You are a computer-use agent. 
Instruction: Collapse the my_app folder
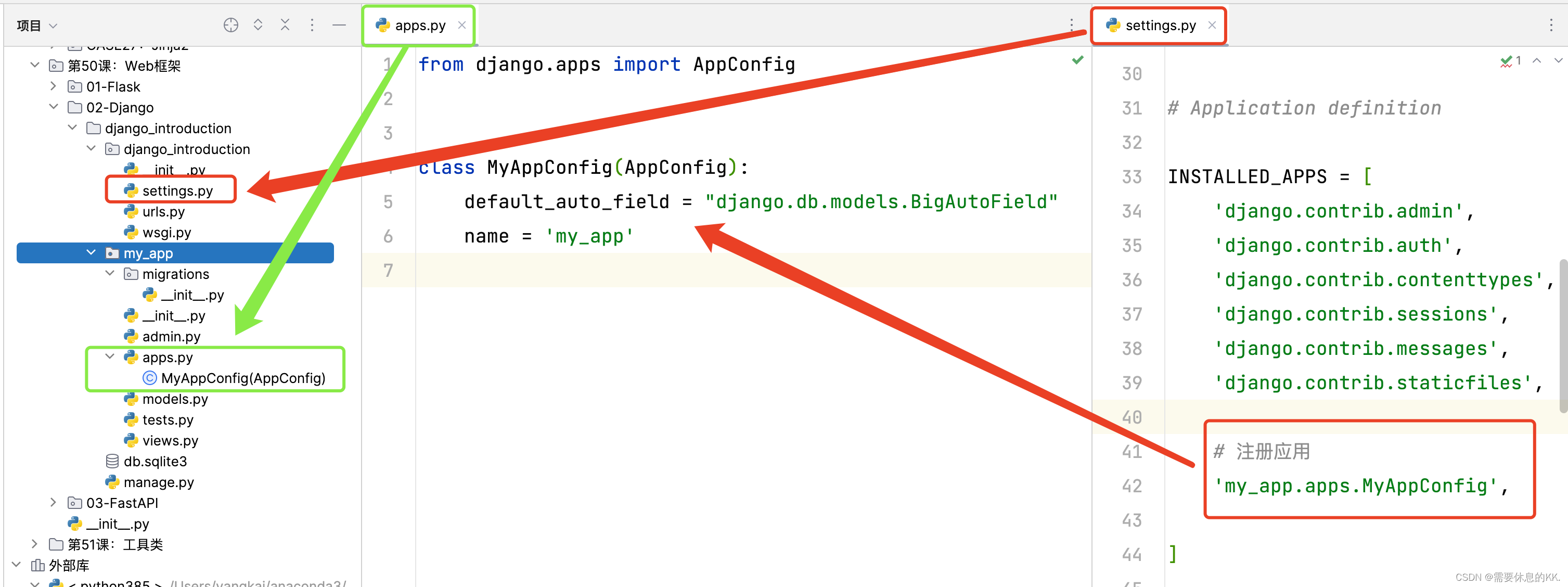[92, 252]
